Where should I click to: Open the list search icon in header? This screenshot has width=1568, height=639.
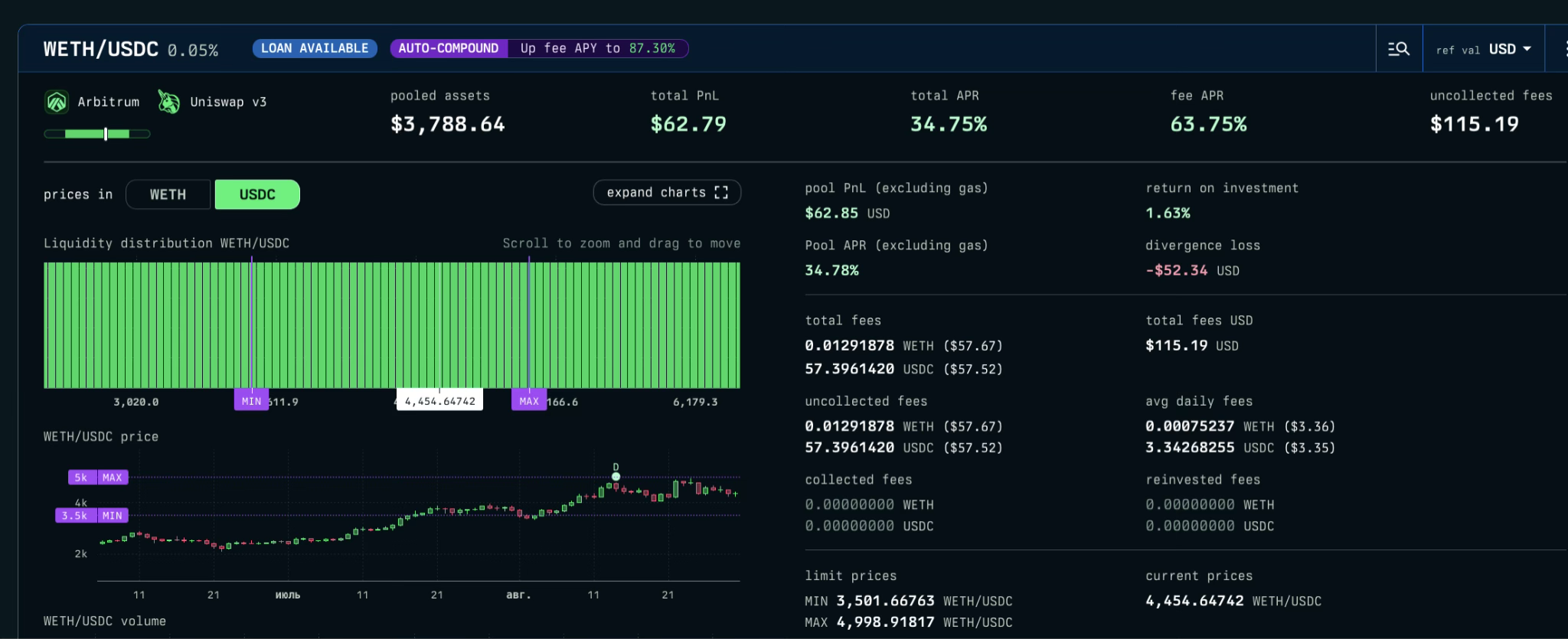[x=1398, y=49]
